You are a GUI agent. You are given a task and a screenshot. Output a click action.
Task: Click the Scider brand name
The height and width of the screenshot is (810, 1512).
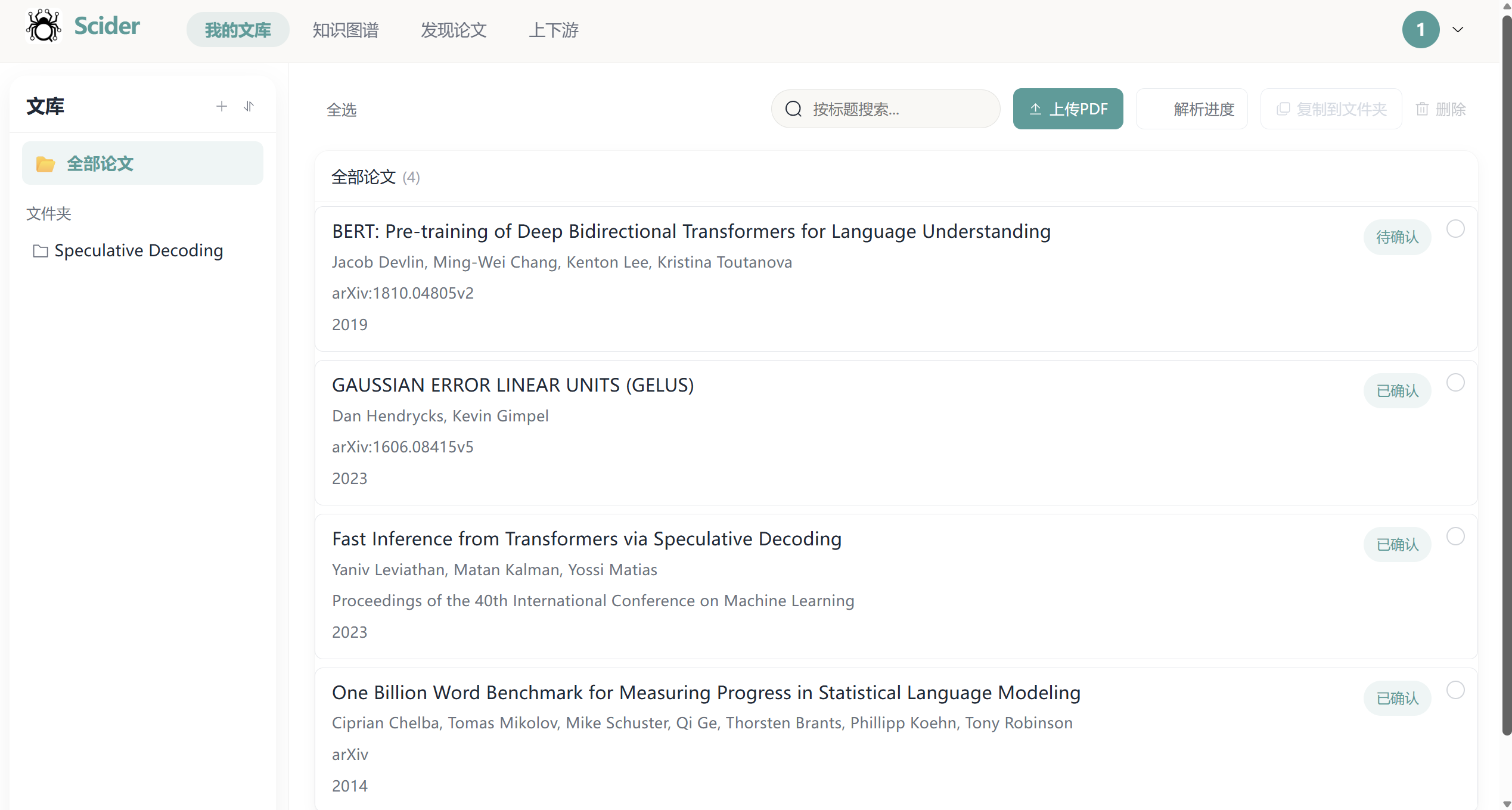[x=107, y=26]
